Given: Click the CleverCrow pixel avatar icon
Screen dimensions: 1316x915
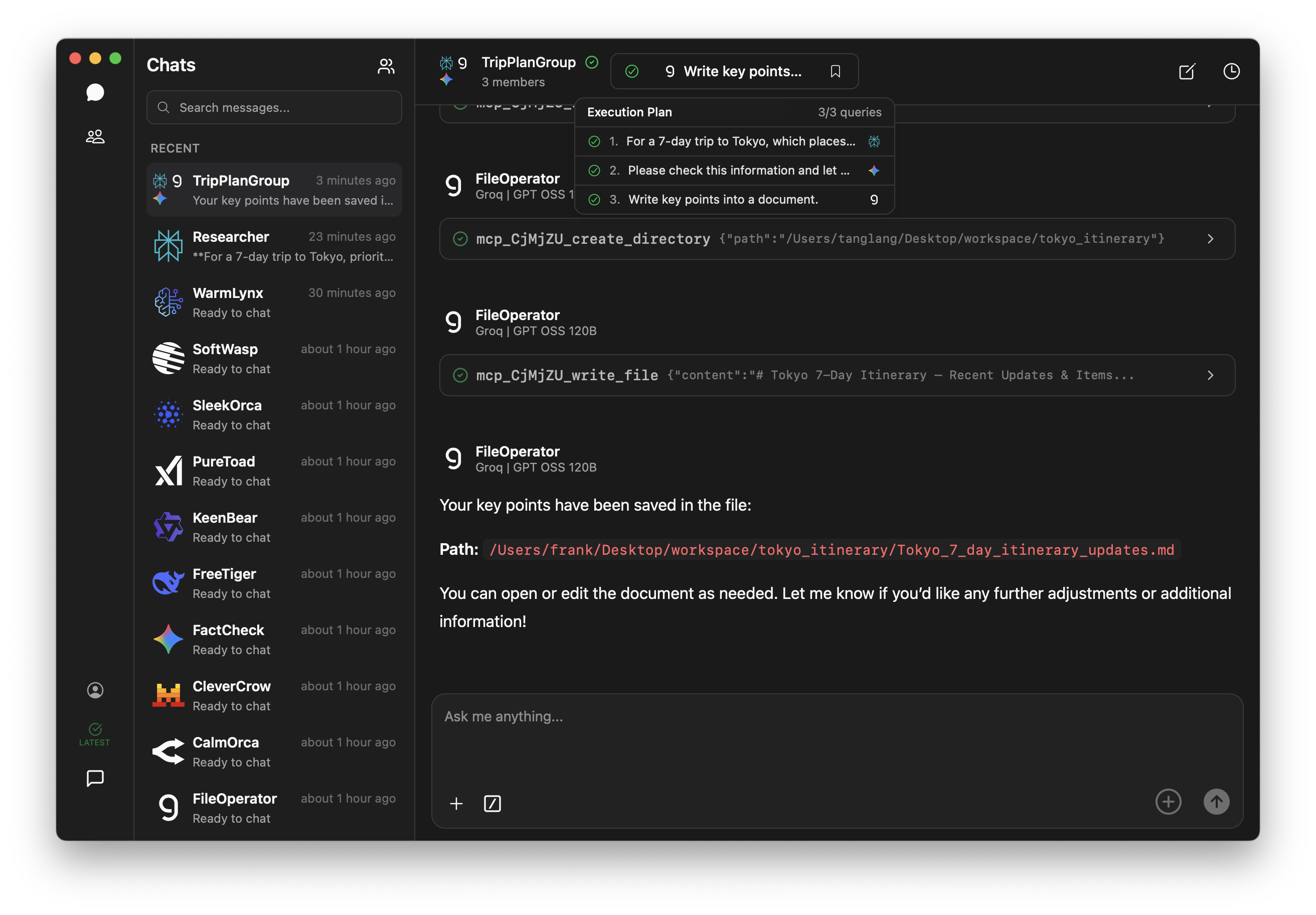Looking at the screenshot, I should 168,695.
